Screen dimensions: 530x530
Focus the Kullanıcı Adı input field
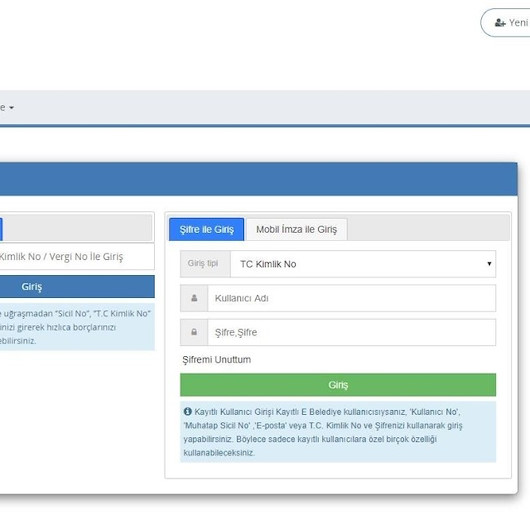pos(352,298)
